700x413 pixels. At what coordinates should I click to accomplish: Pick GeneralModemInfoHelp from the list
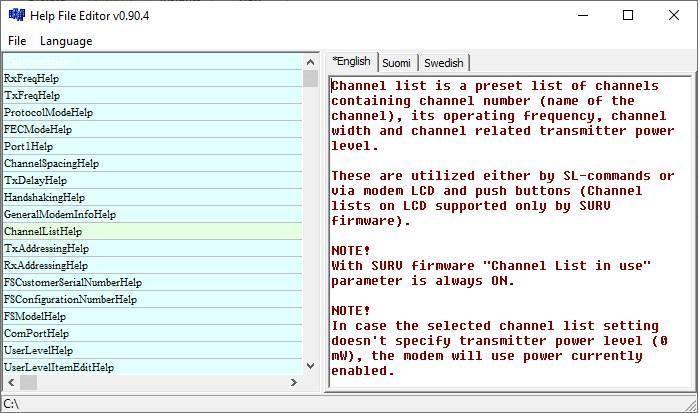tap(60, 214)
